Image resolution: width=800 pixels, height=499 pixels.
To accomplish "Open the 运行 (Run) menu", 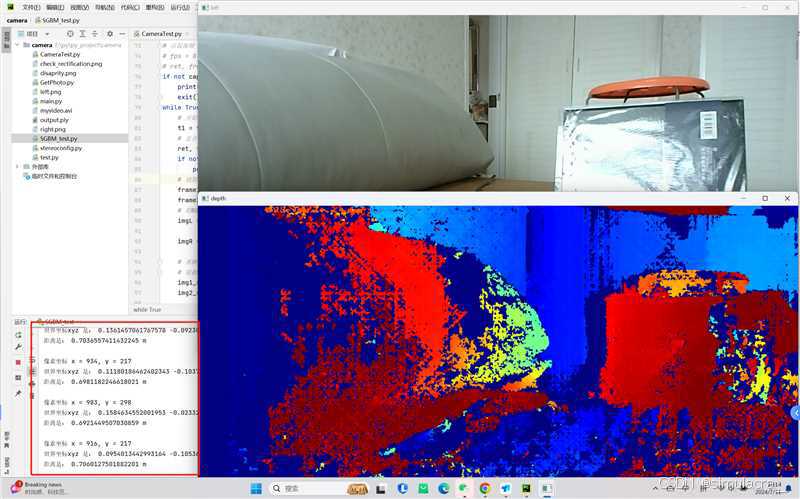I will coord(180,7).
